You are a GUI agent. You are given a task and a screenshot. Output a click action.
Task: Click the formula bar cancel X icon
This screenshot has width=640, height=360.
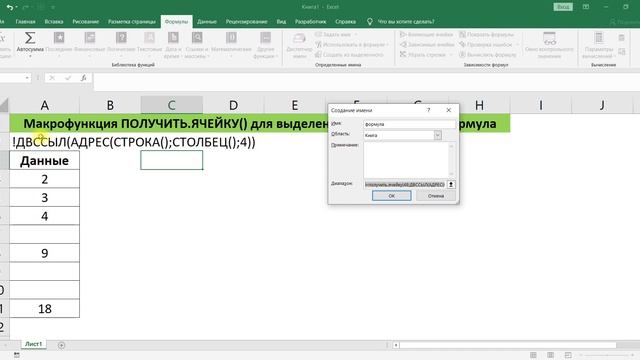coord(52,78)
